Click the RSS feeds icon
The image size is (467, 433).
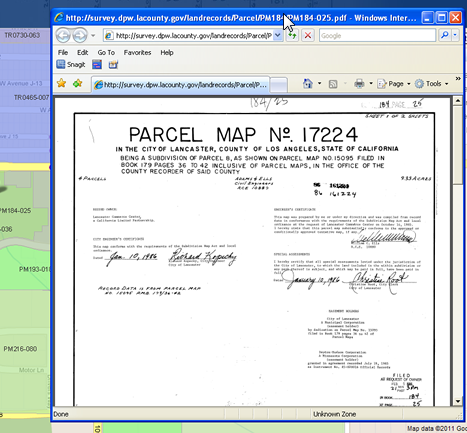pos(333,84)
